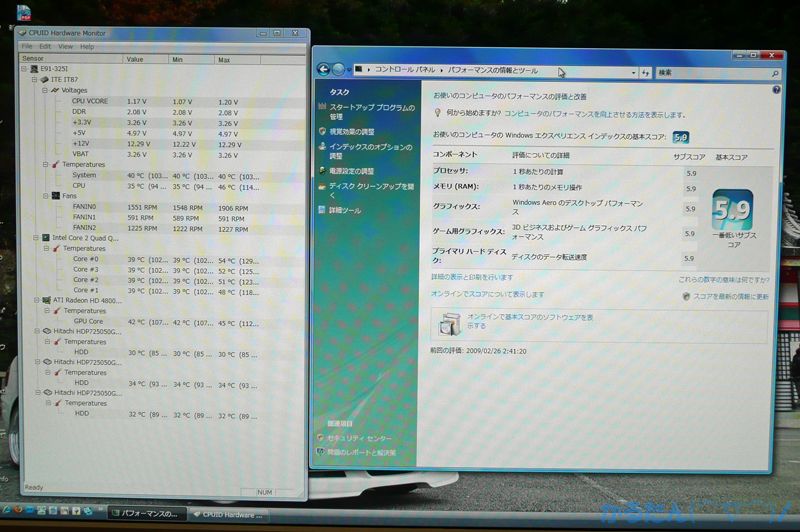Open the Help menu in Hardware Monitor
Image resolution: width=800 pixels, height=532 pixels.
coord(87,46)
